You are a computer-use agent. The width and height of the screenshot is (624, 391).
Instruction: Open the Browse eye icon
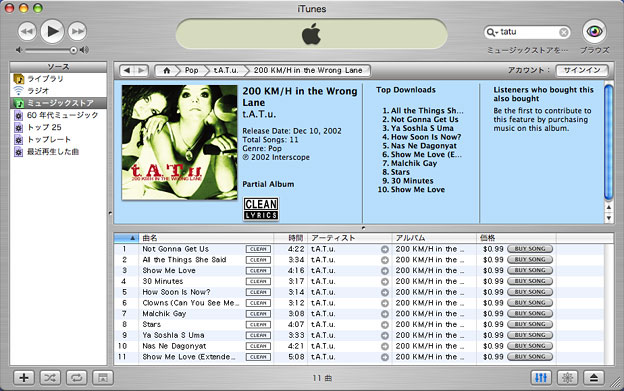(594, 31)
